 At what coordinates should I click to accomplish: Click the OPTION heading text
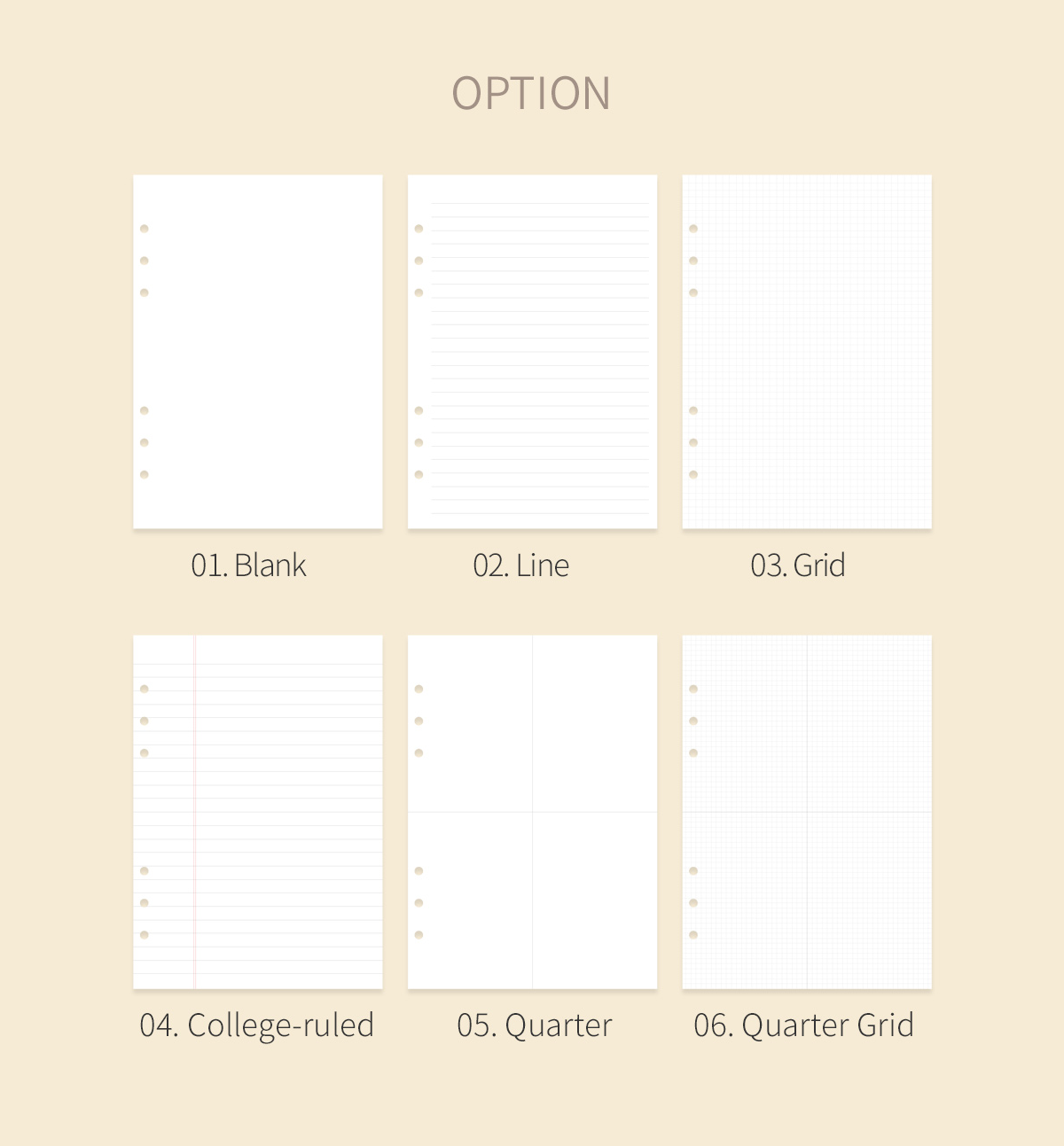point(531,94)
